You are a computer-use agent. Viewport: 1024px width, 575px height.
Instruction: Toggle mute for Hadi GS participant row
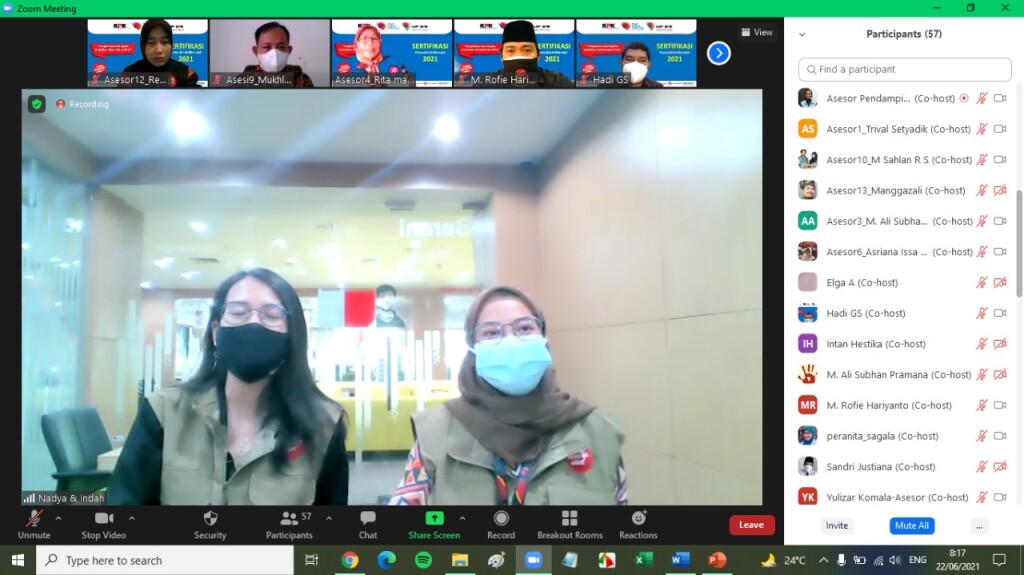tap(982, 313)
